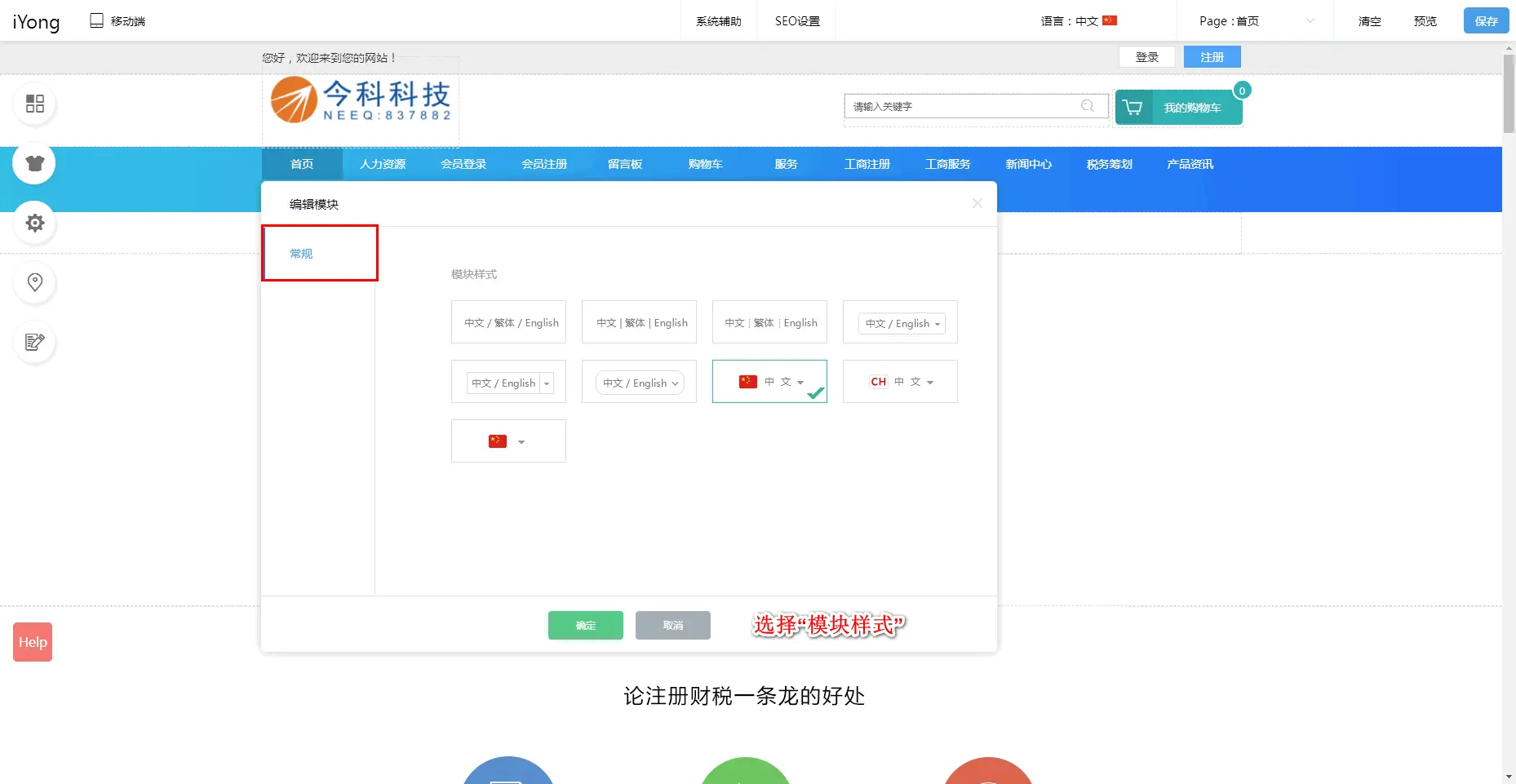This screenshot has width=1516, height=784.
Task: Click the 请输入关键字 search input field
Action: tap(963, 106)
